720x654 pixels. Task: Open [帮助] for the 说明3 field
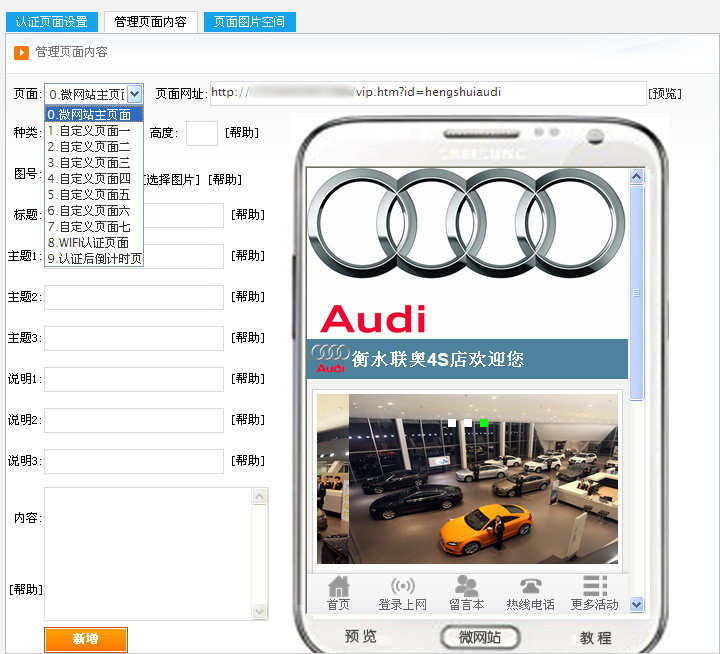[x=248, y=460]
